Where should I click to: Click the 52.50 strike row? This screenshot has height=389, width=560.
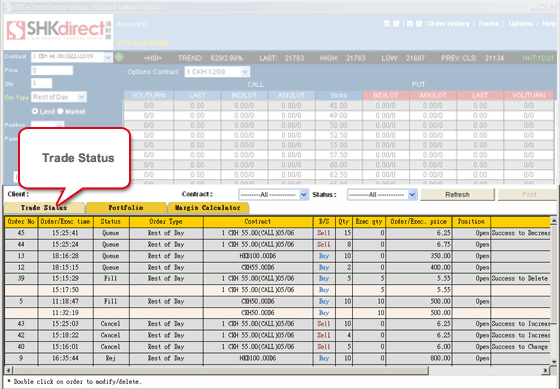tap(338, 135)
